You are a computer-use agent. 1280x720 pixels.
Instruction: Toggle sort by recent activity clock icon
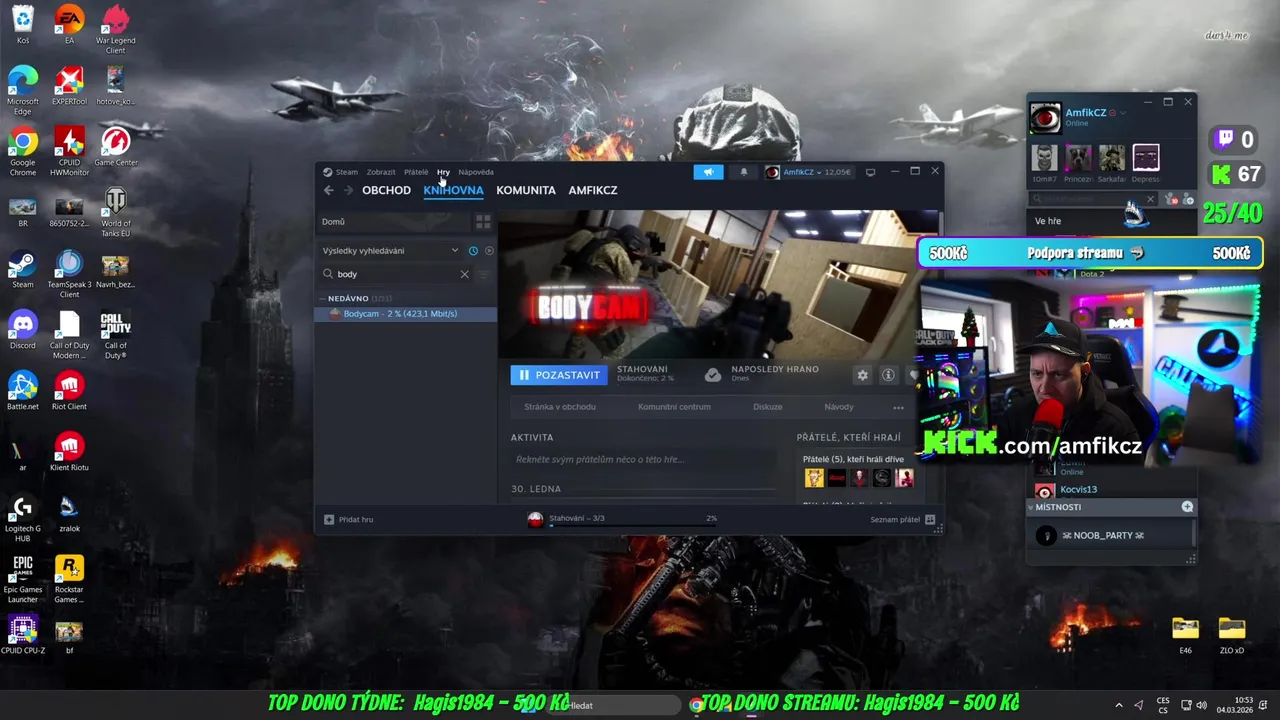[473, 251]
